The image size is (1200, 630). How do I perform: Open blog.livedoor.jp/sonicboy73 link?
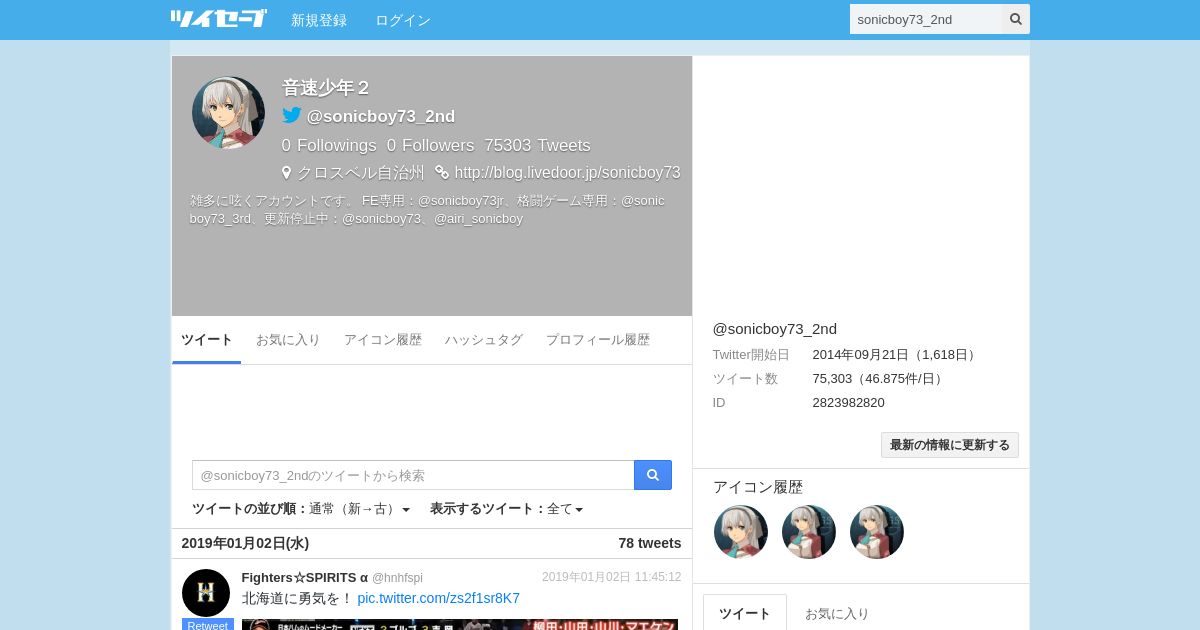(567, 172)
